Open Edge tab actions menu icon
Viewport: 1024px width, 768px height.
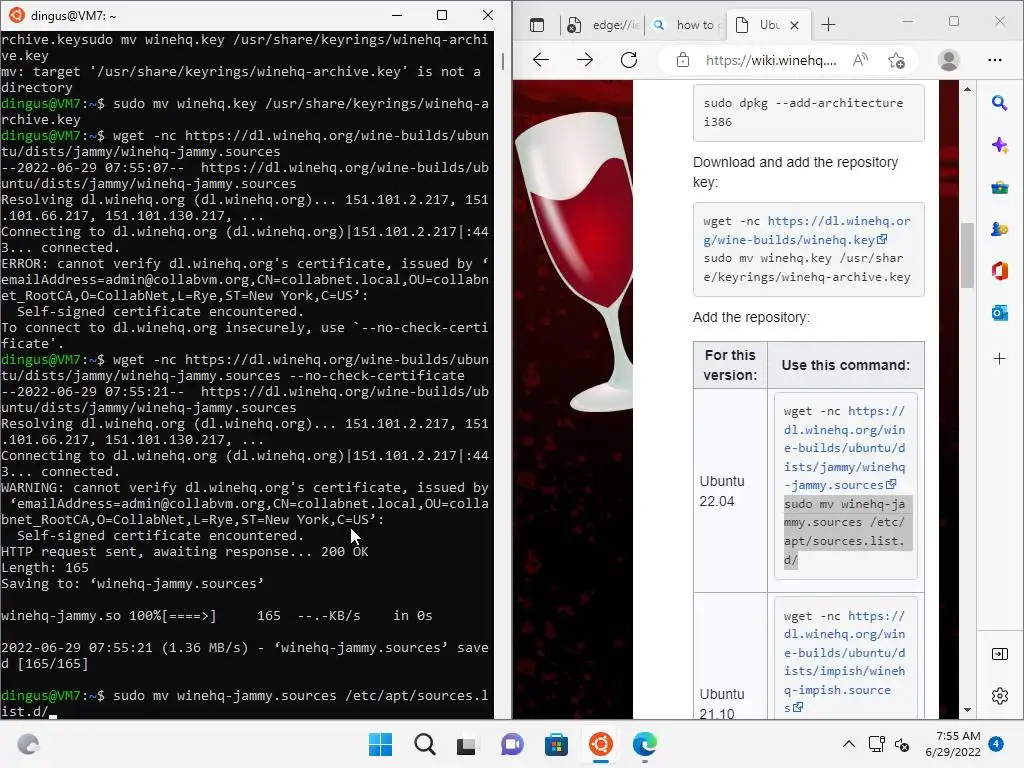tap(537, 25)
